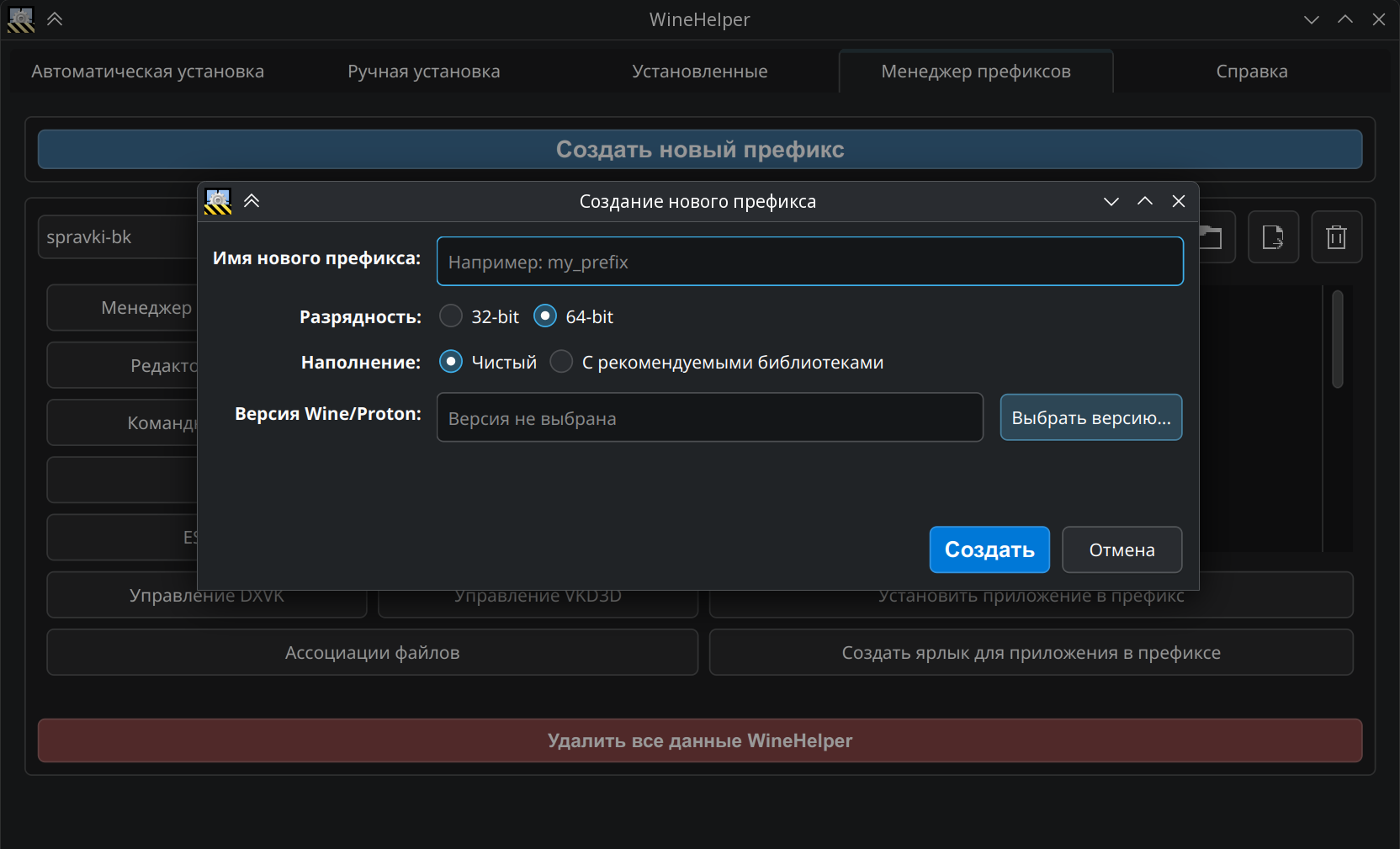Select the 32-bit architecture option

pyautogui.click(x=451, y=316)
